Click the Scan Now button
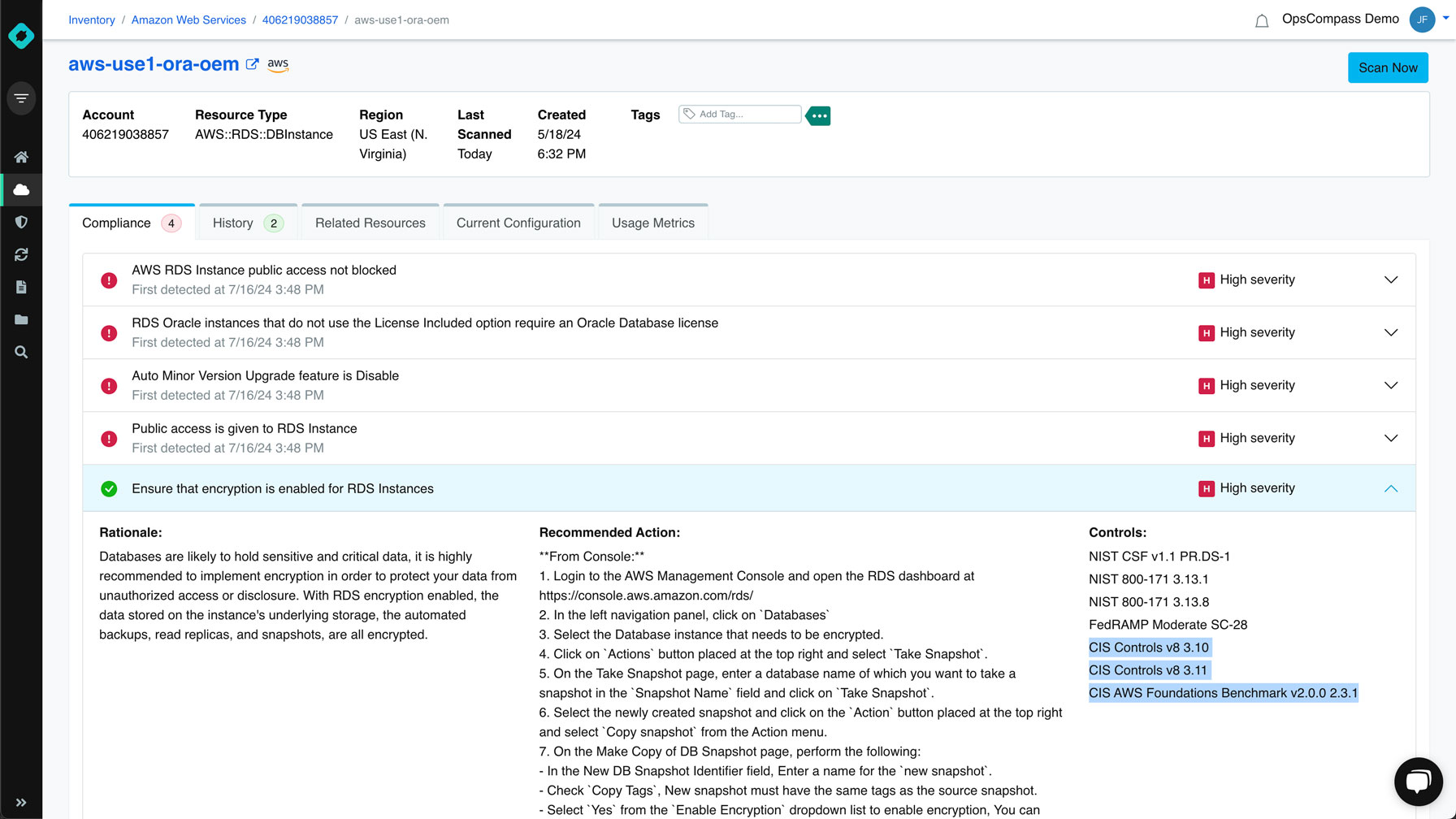 tap(1388, 67)
